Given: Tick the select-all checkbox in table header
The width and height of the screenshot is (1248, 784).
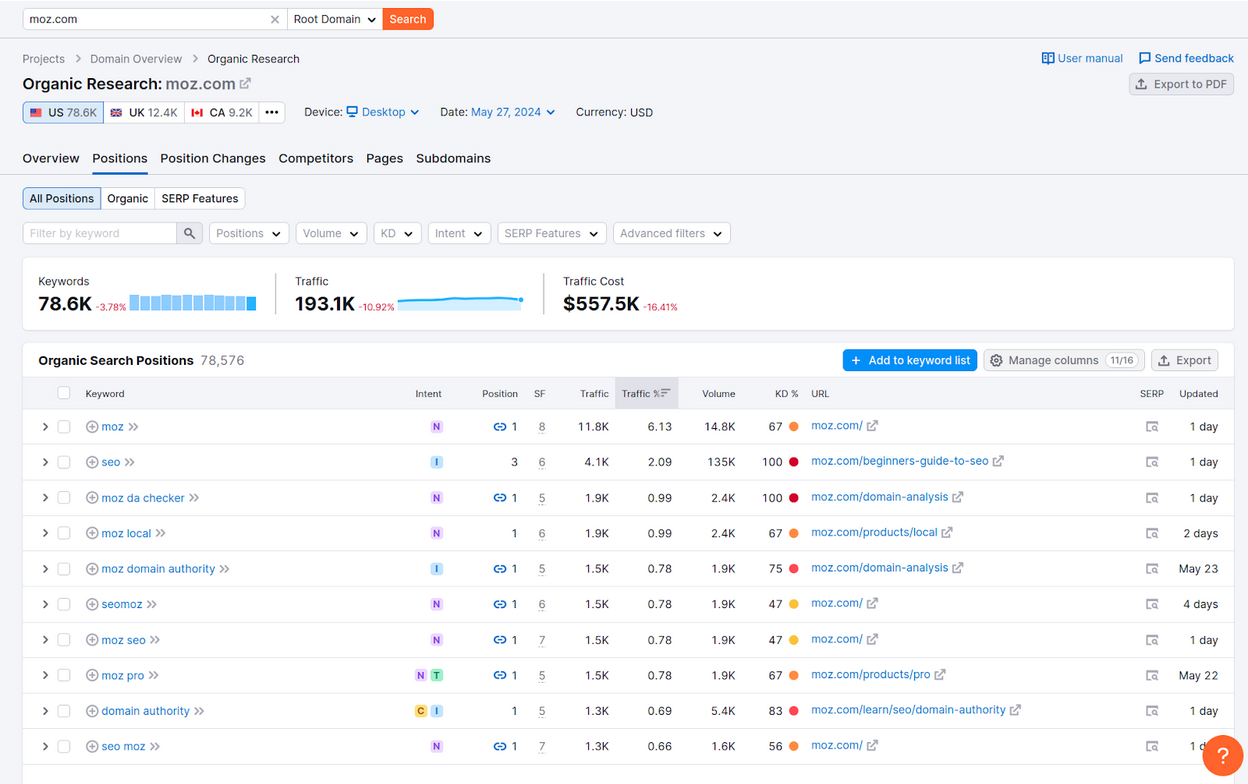Looking at the screenshot, I should 64,393.
